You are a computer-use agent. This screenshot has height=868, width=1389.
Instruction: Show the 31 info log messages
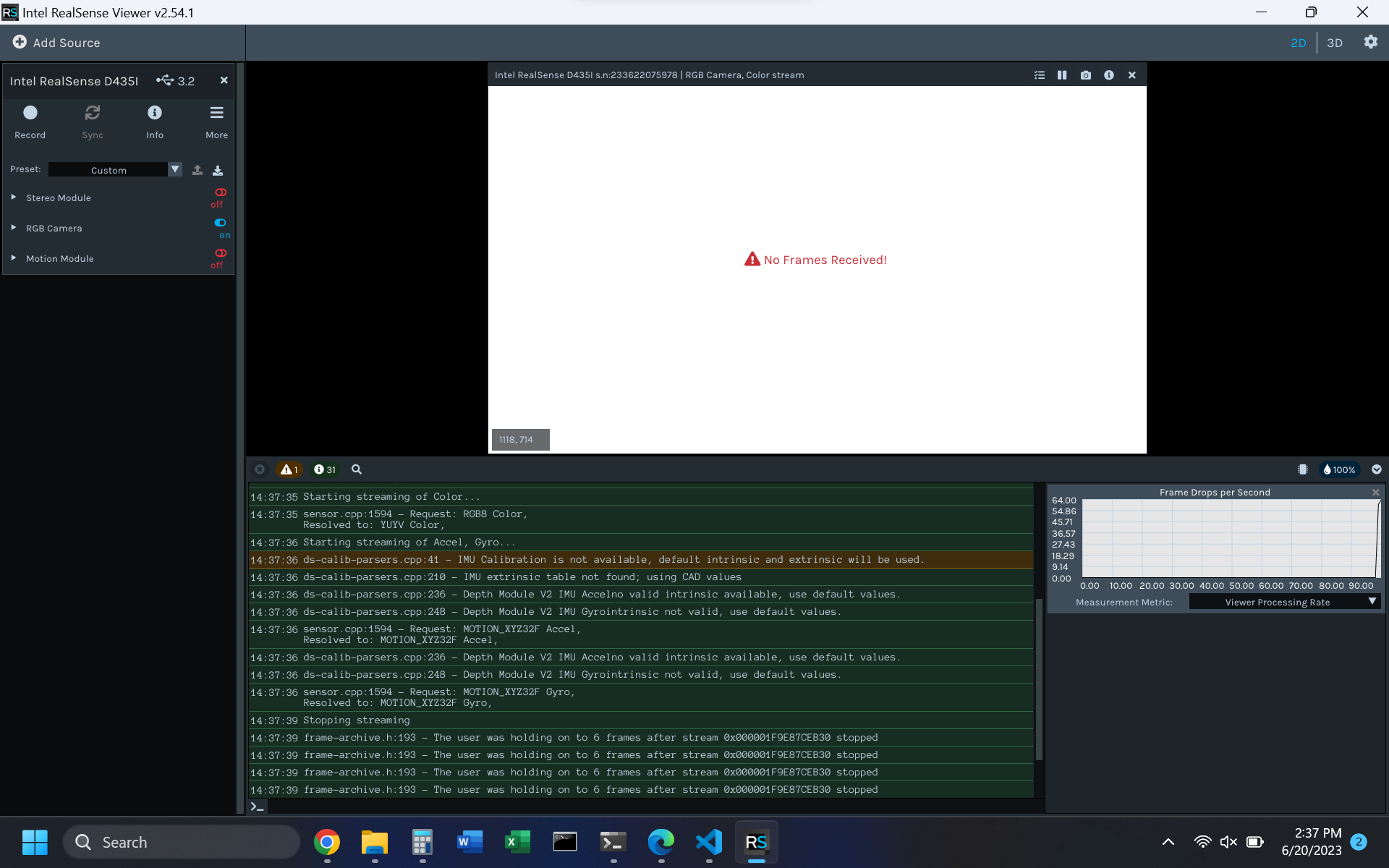click(x=324, y=469)
